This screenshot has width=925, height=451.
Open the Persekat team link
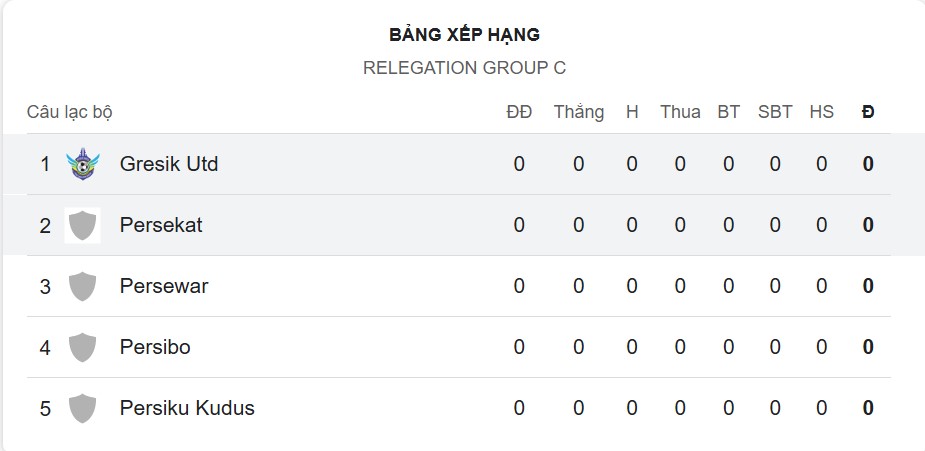161,225
